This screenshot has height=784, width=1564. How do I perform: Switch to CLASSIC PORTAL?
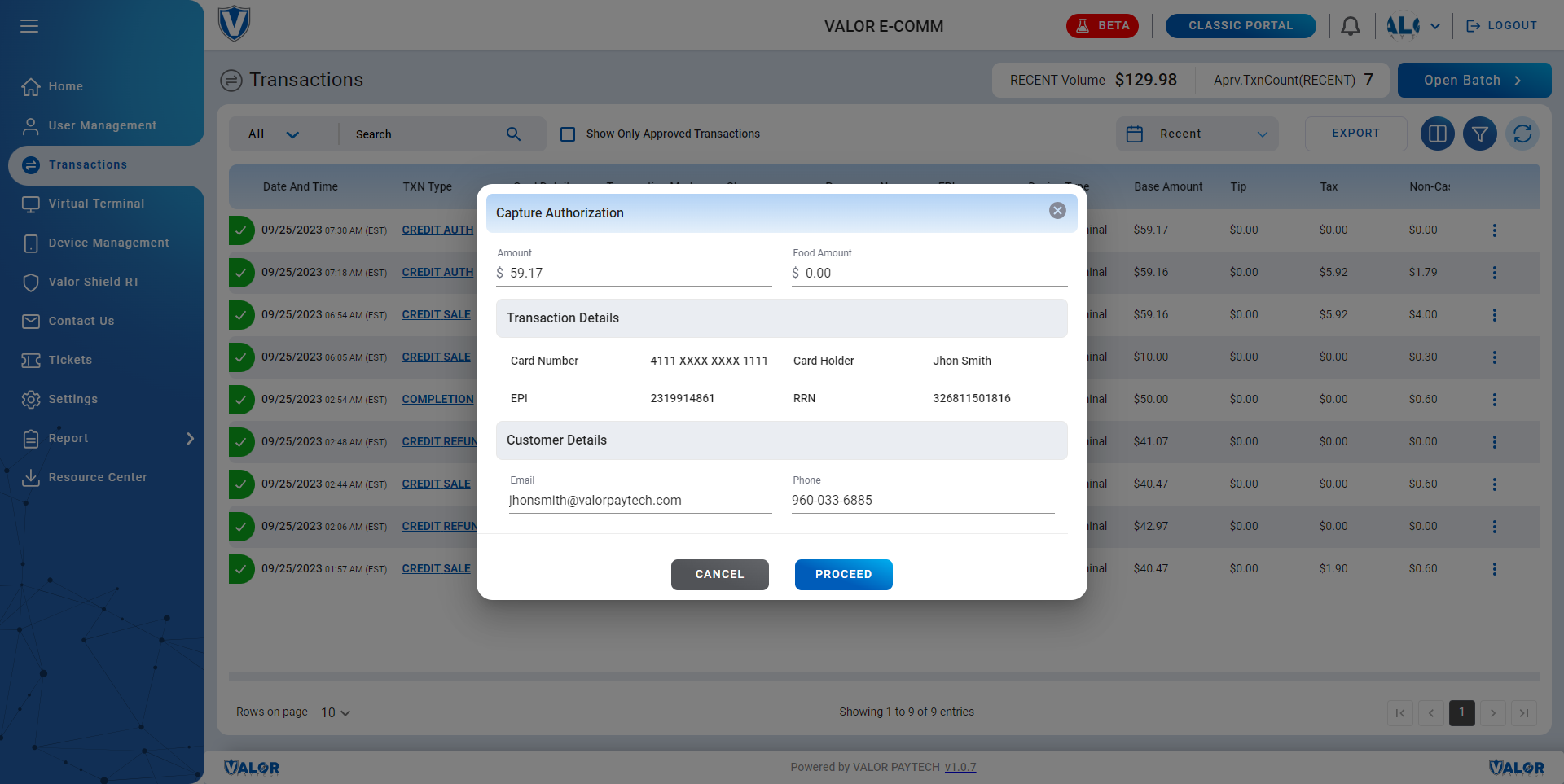coord(1241,26)
